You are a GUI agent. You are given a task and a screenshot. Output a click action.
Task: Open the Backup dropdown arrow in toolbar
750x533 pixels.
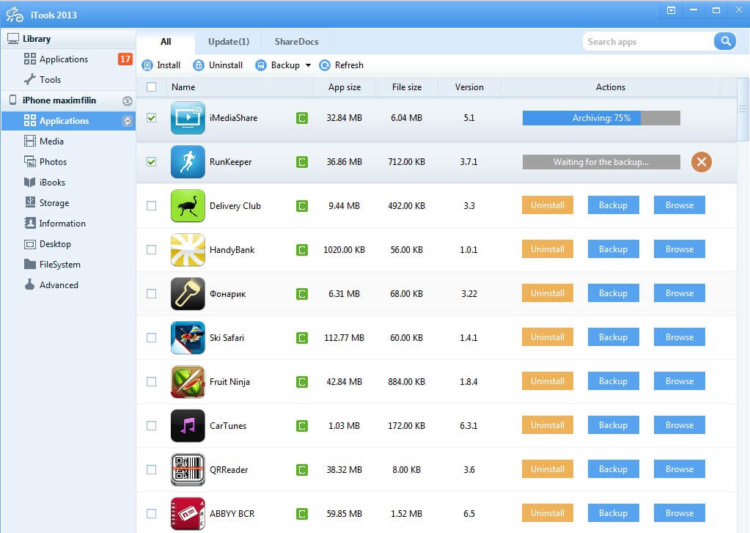(x=308, y=65)
